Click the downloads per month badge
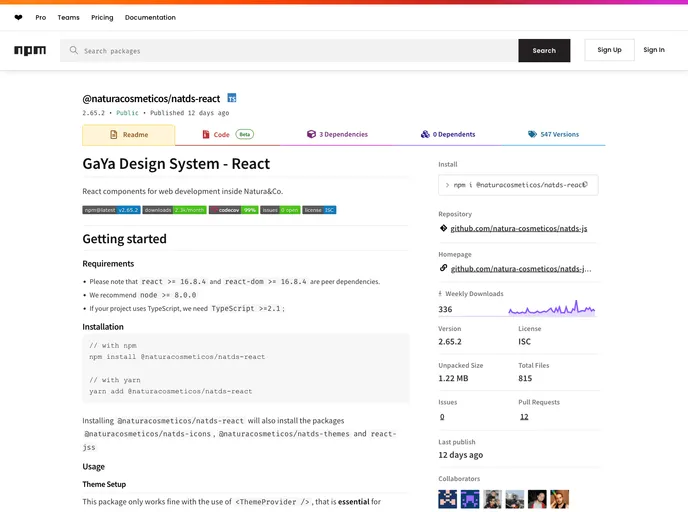 (174, 210)
